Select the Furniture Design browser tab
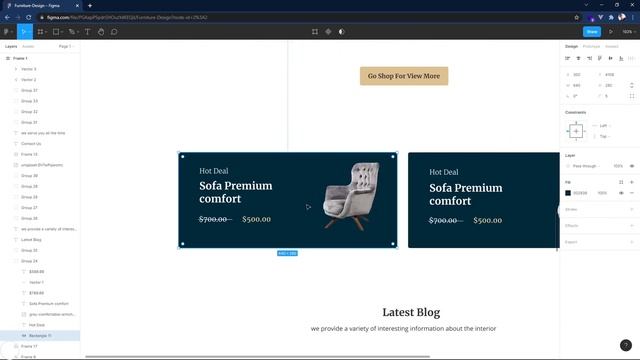640x360 pixels. (41, 6)
